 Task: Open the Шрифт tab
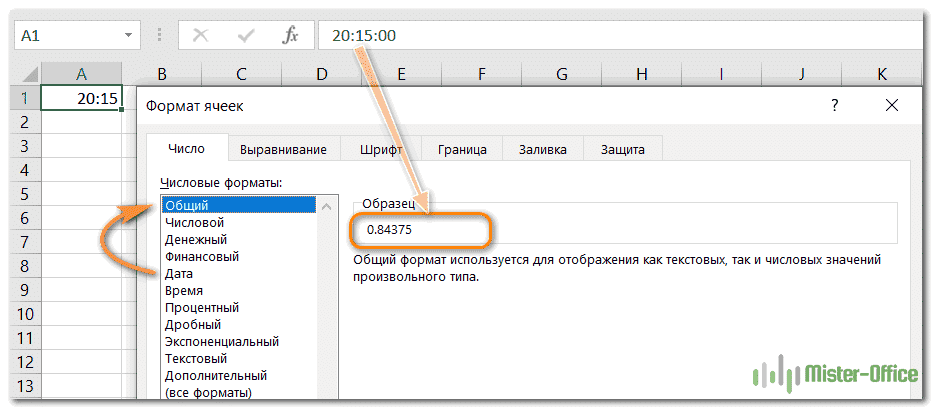(x=380, y=149)
